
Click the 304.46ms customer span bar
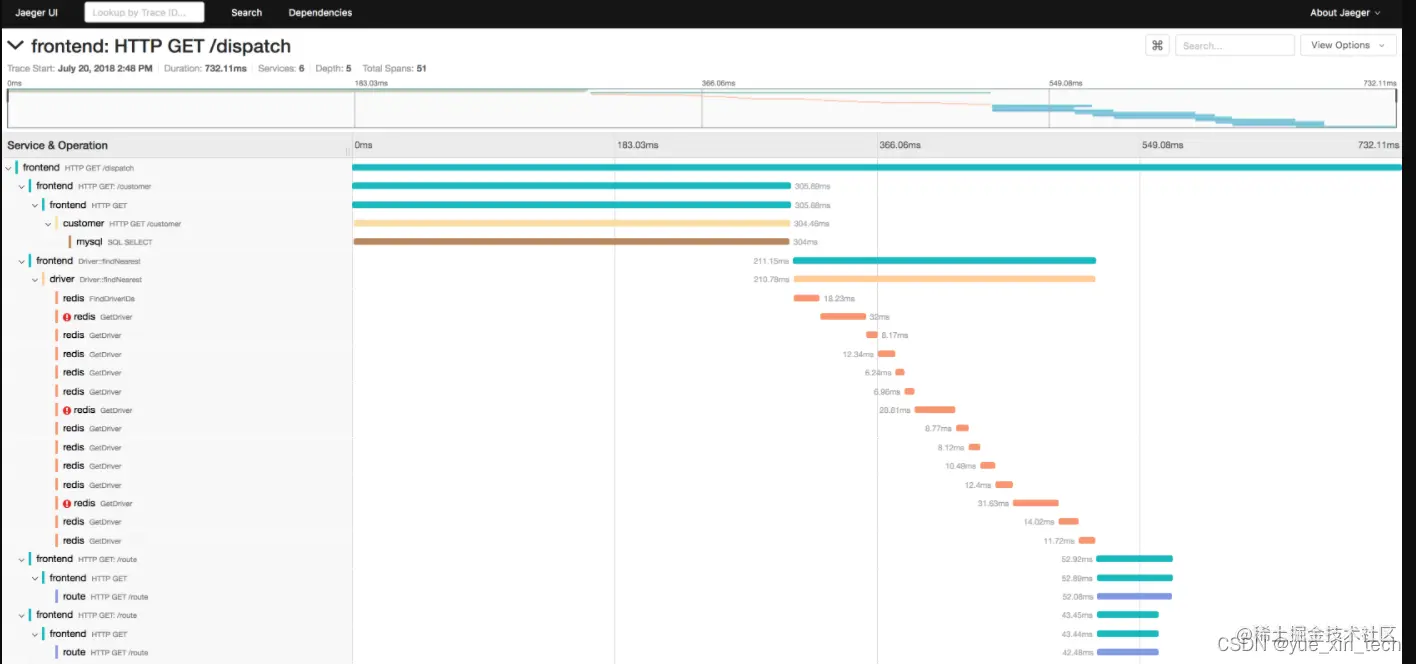571,224
